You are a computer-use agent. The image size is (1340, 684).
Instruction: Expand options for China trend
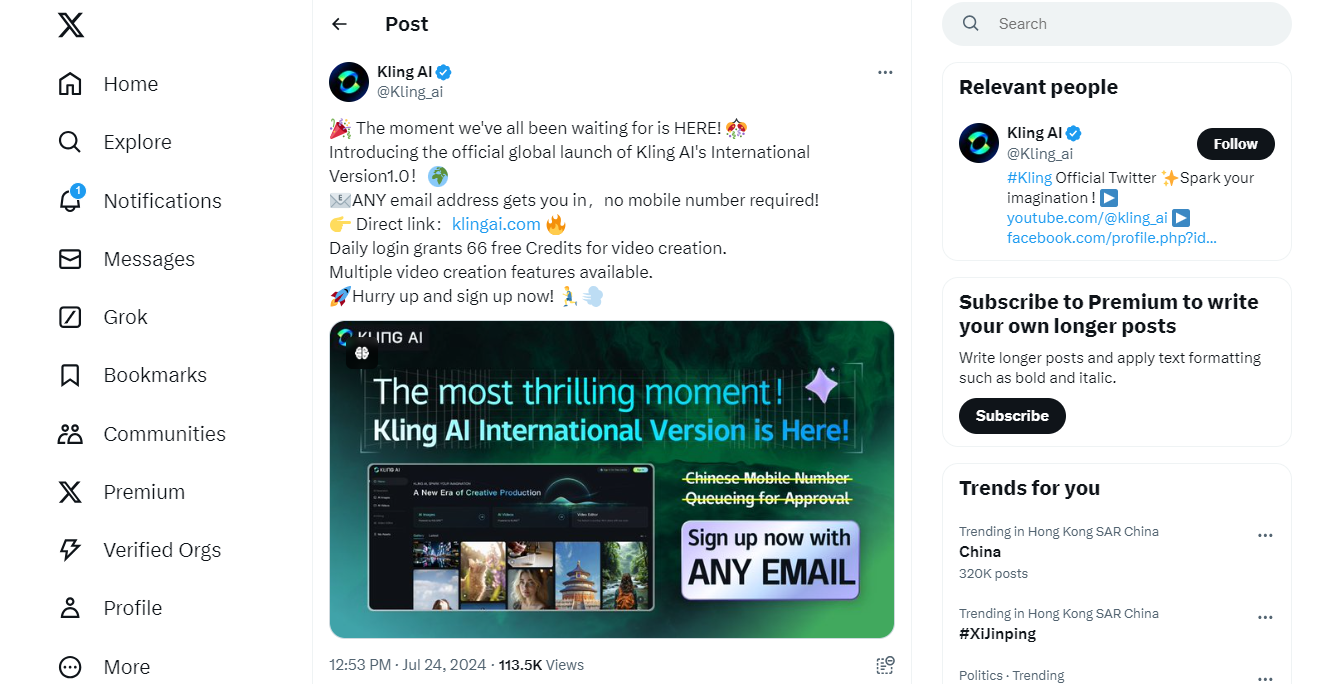(1265, 535)
